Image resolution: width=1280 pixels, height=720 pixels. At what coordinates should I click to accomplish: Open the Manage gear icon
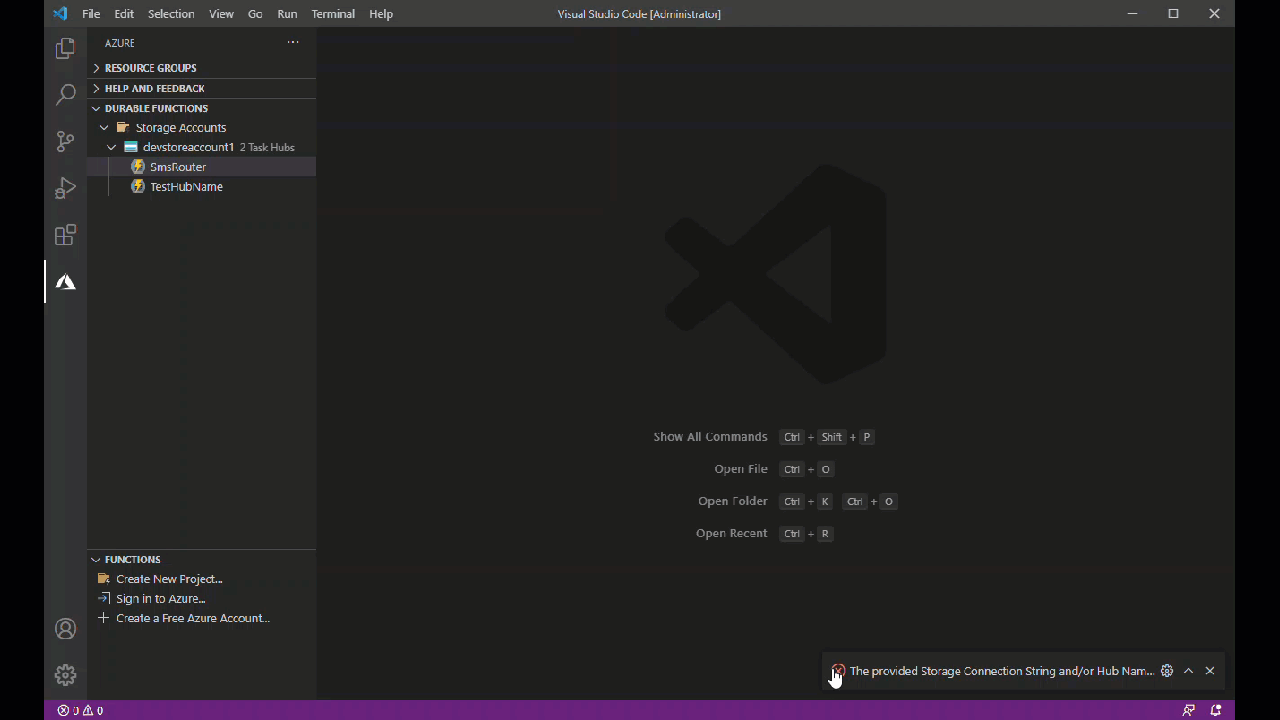click(65, 675)
